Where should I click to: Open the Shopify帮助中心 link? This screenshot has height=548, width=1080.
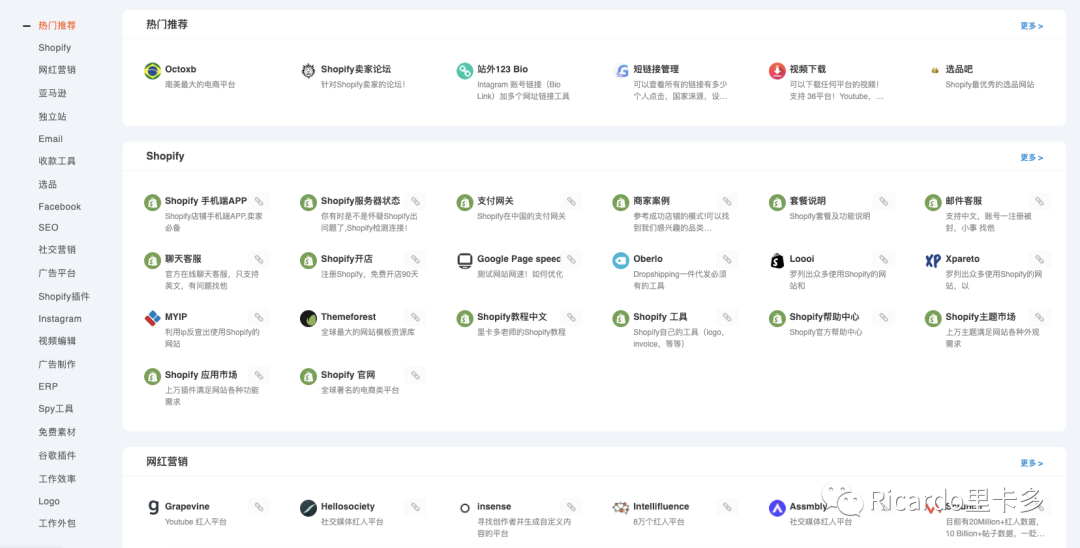tap(824, 317)
